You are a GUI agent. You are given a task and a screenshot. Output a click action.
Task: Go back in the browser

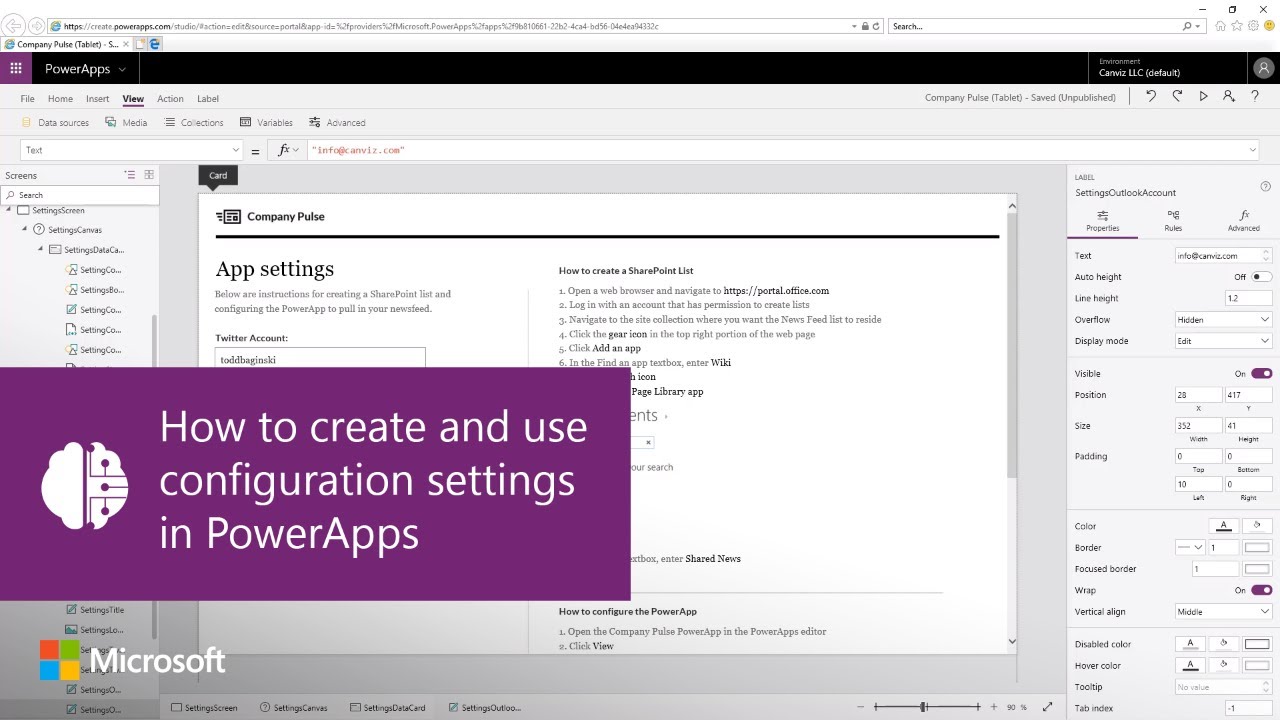click(14, 26)
